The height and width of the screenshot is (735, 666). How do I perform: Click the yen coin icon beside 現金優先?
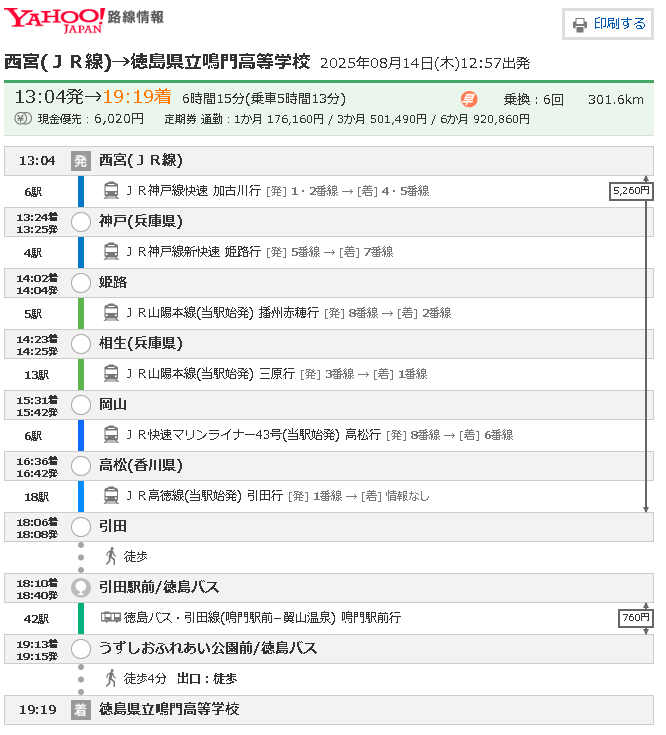22,119
